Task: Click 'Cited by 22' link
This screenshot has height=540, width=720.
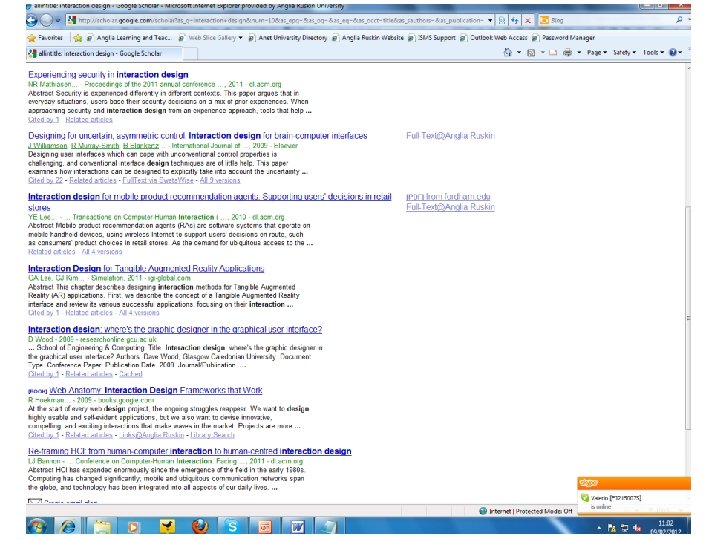Action: pyautogui.click(x=45, y=180)
